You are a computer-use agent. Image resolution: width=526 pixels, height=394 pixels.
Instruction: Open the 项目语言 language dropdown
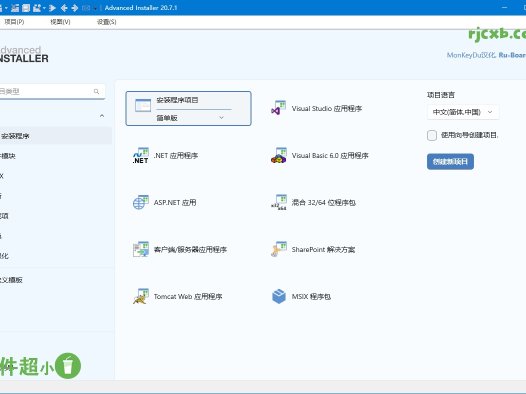(463, 112)
